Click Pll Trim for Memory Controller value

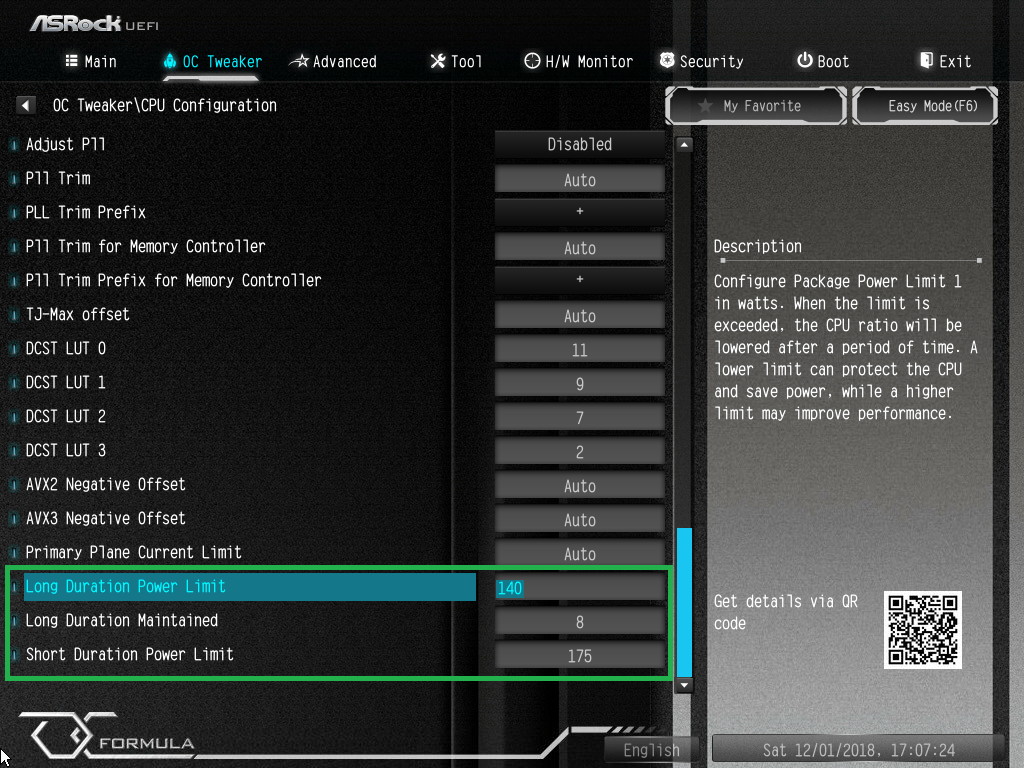[x=580, y=248]
